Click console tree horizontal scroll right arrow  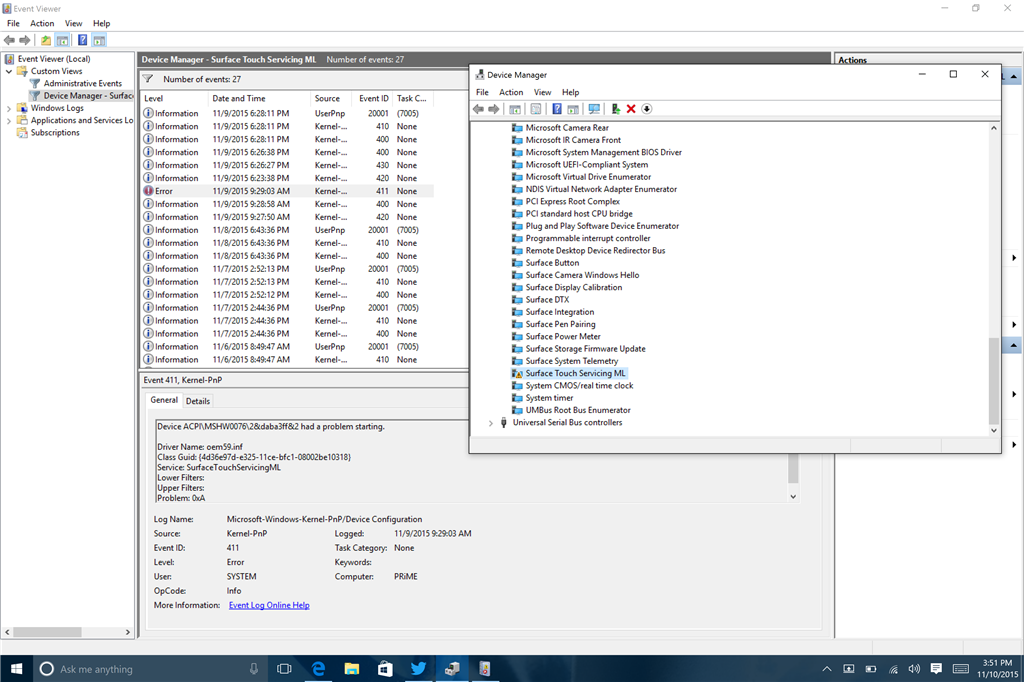pos(128,632)
